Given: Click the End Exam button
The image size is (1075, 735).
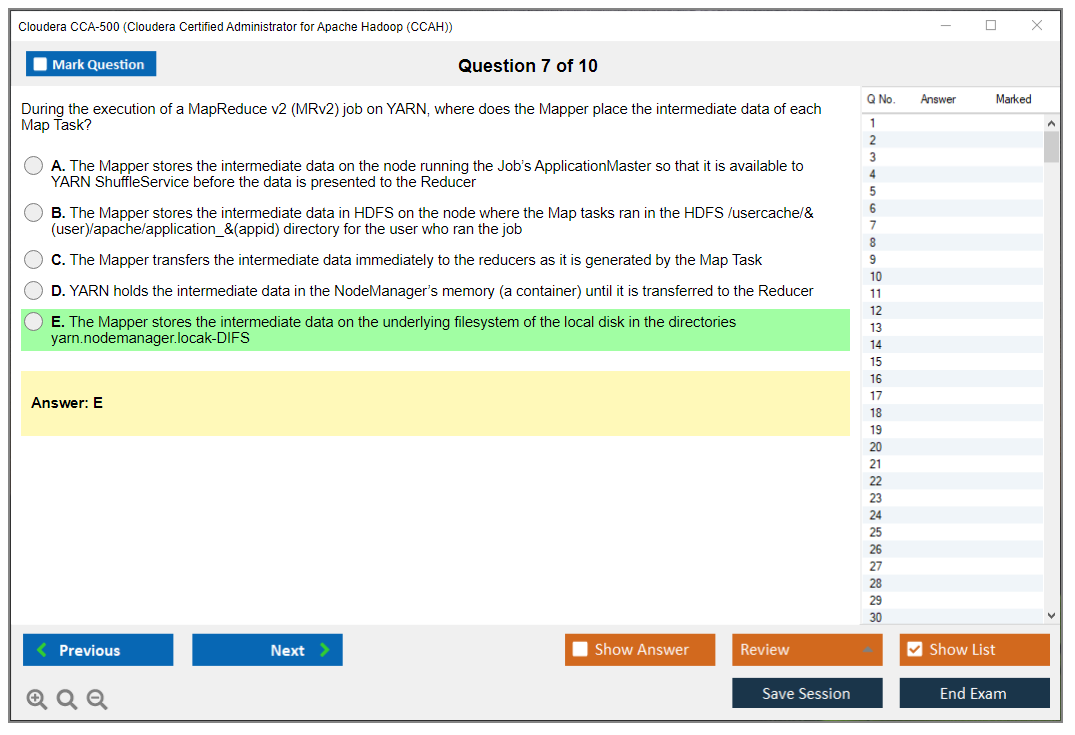Looking at the screenshot, I should [x=974, y=693].
